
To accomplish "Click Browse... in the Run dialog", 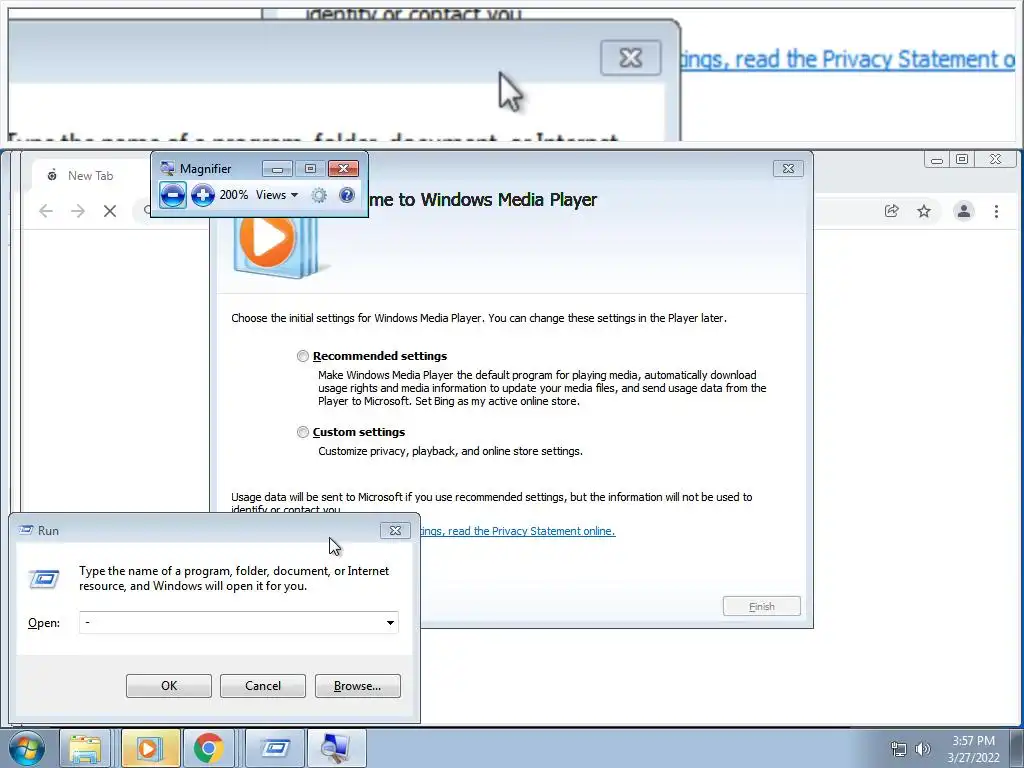I will click(x=357, y=686).
